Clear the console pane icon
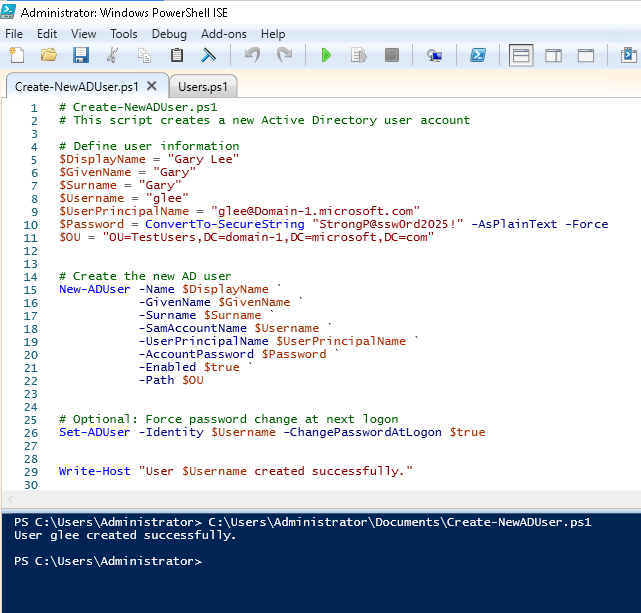This screenshot has height=613, width=641. point(208,55)
